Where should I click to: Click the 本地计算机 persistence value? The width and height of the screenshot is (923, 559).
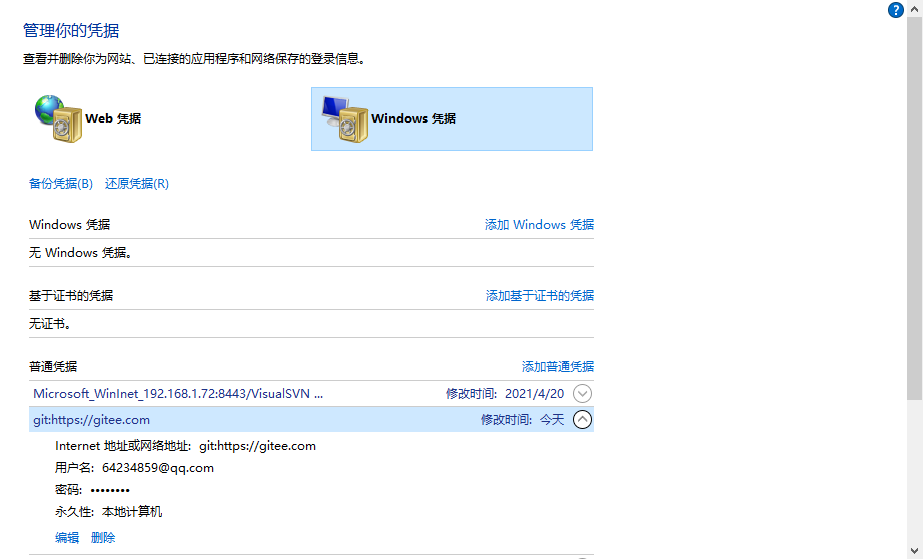pos(132,512)
